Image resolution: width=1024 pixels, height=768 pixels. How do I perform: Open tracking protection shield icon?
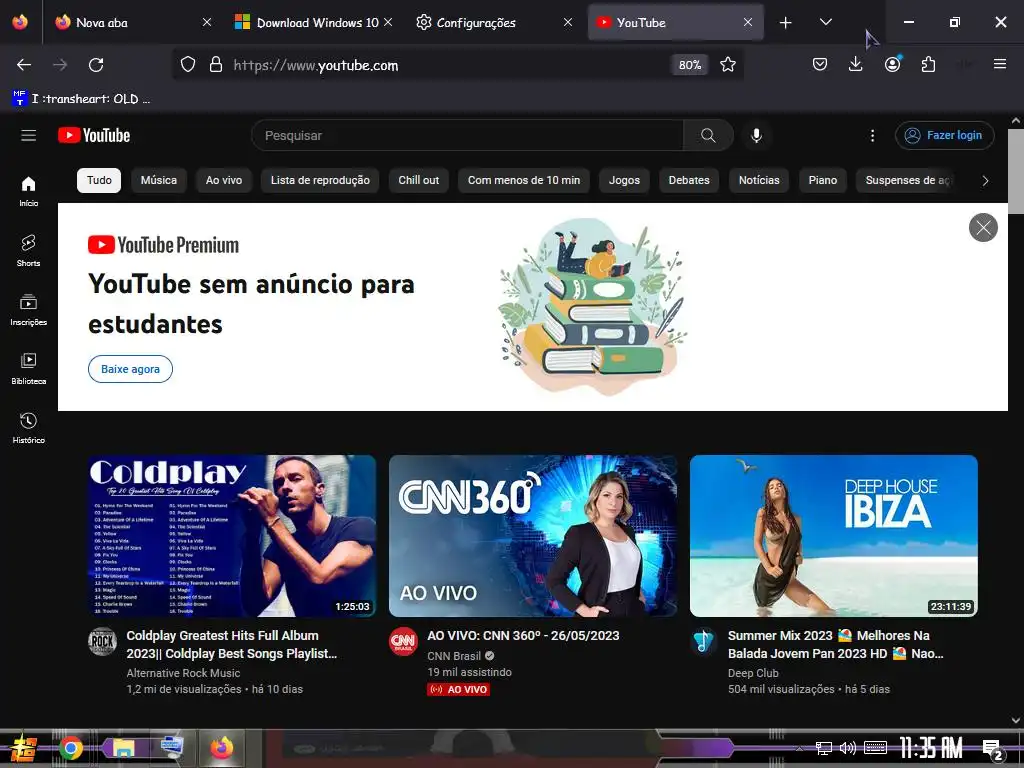coord(188,65)
